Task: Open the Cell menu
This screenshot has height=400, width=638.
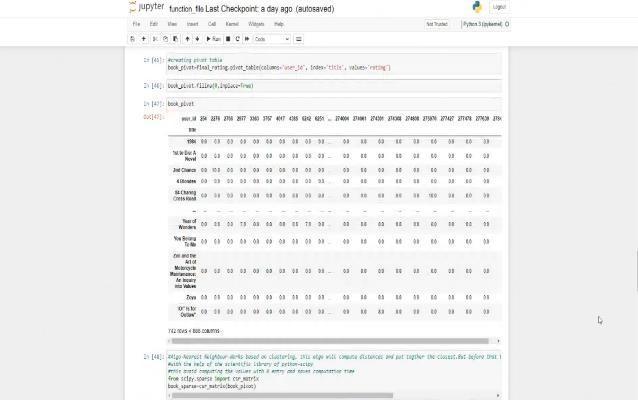Action: [212, 24]
